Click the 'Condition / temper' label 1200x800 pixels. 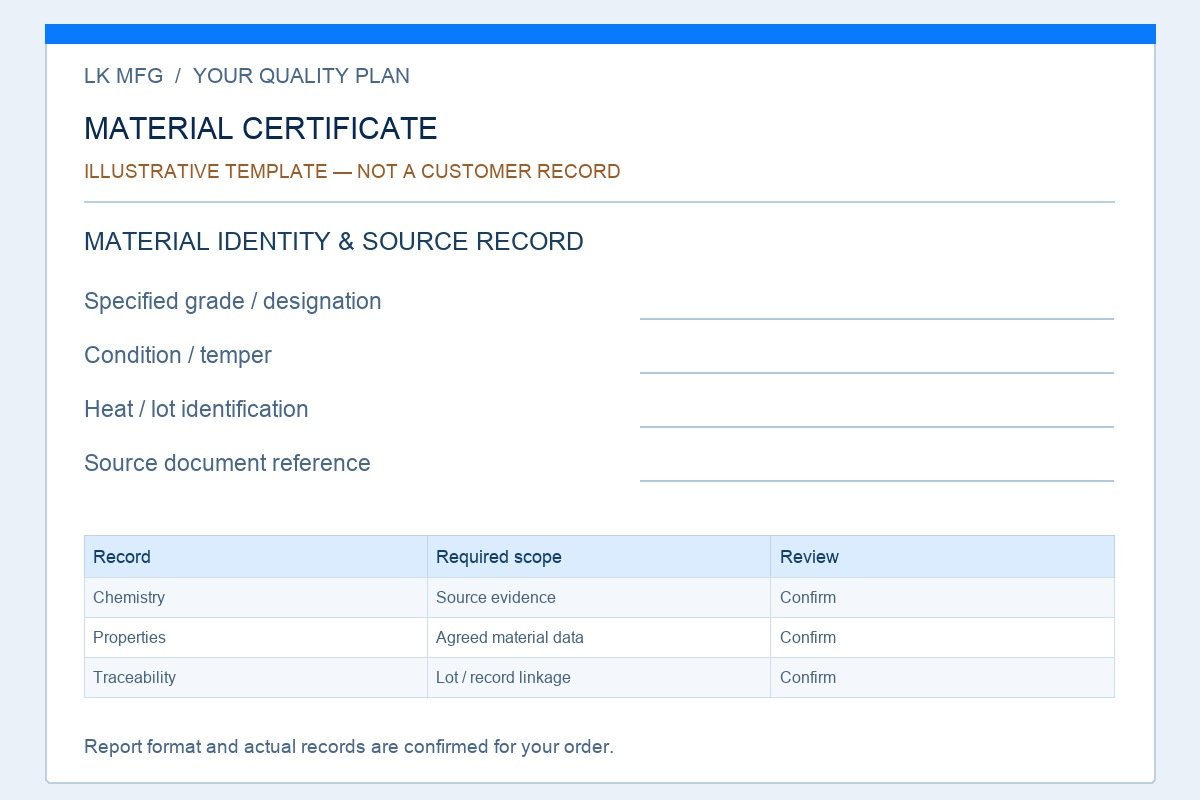click(x=178, y=355)
